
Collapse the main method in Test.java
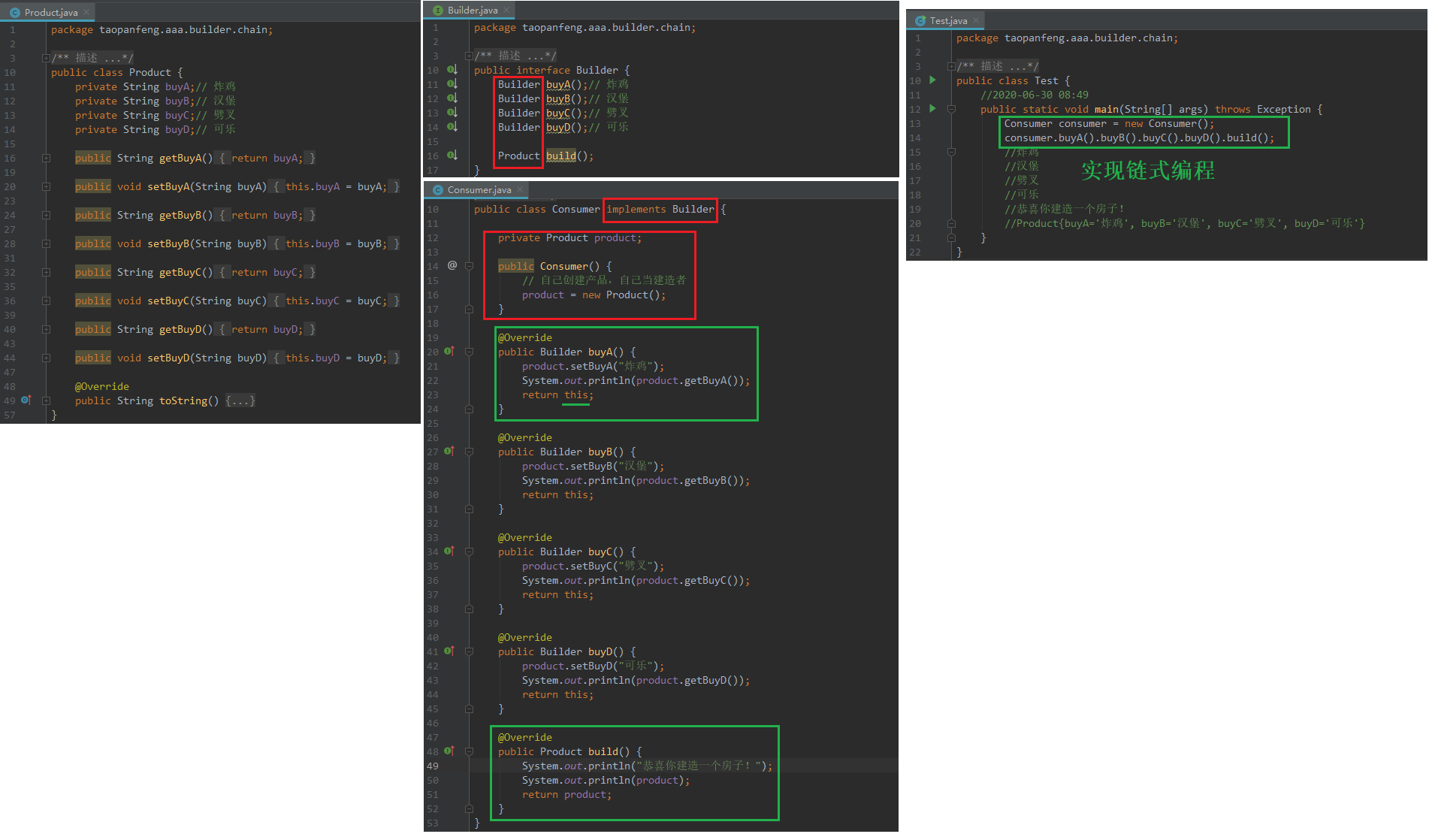[x=951, y=109]
